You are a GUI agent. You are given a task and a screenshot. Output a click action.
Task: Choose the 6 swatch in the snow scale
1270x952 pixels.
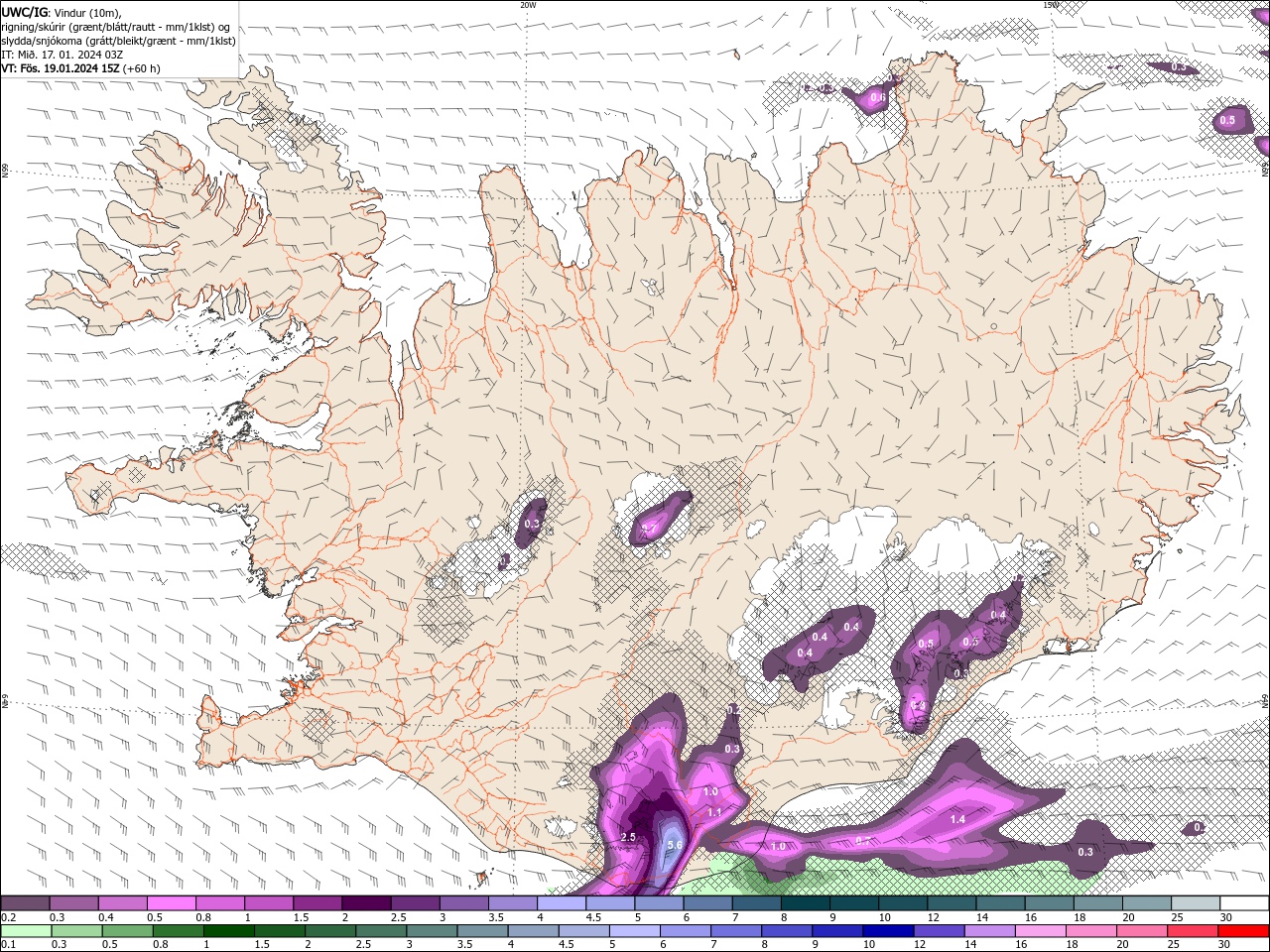tap(708, 903)
